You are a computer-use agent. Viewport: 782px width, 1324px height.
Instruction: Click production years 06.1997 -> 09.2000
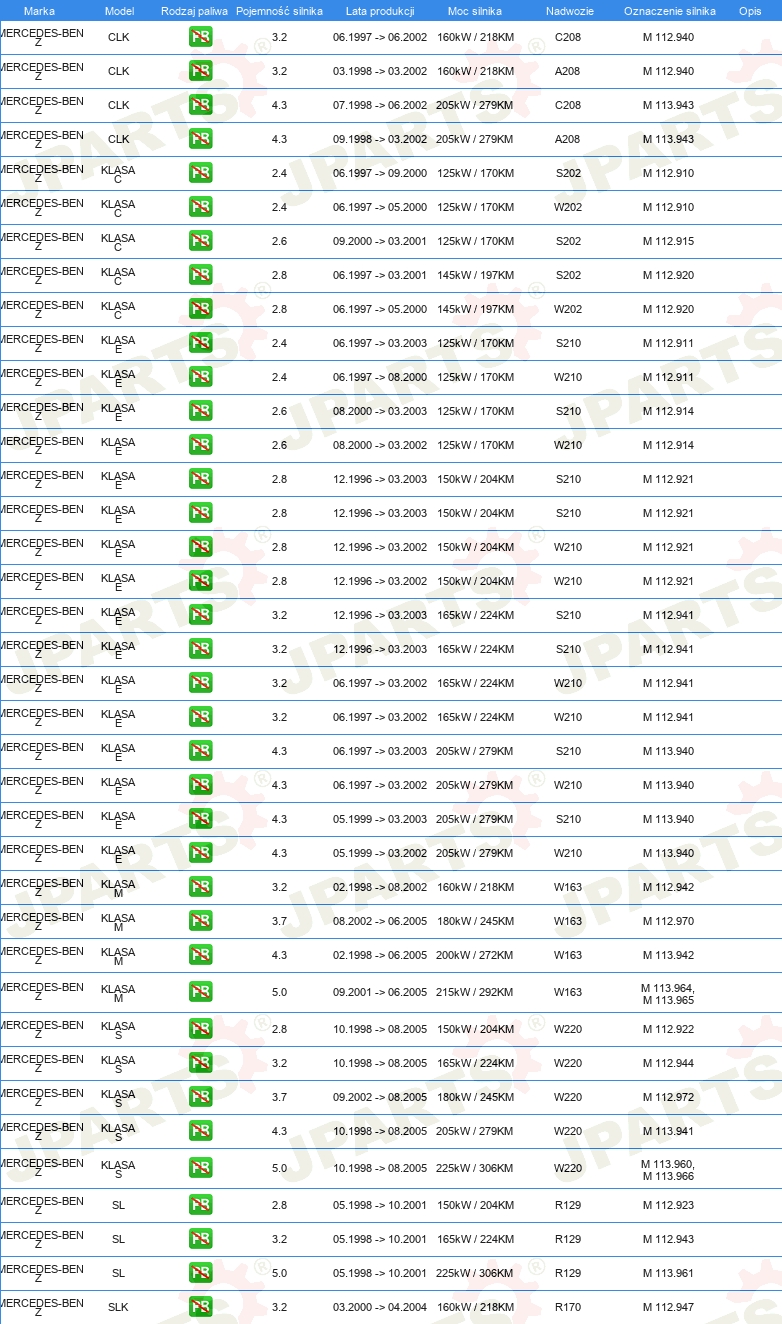click(x=380, y=173)
